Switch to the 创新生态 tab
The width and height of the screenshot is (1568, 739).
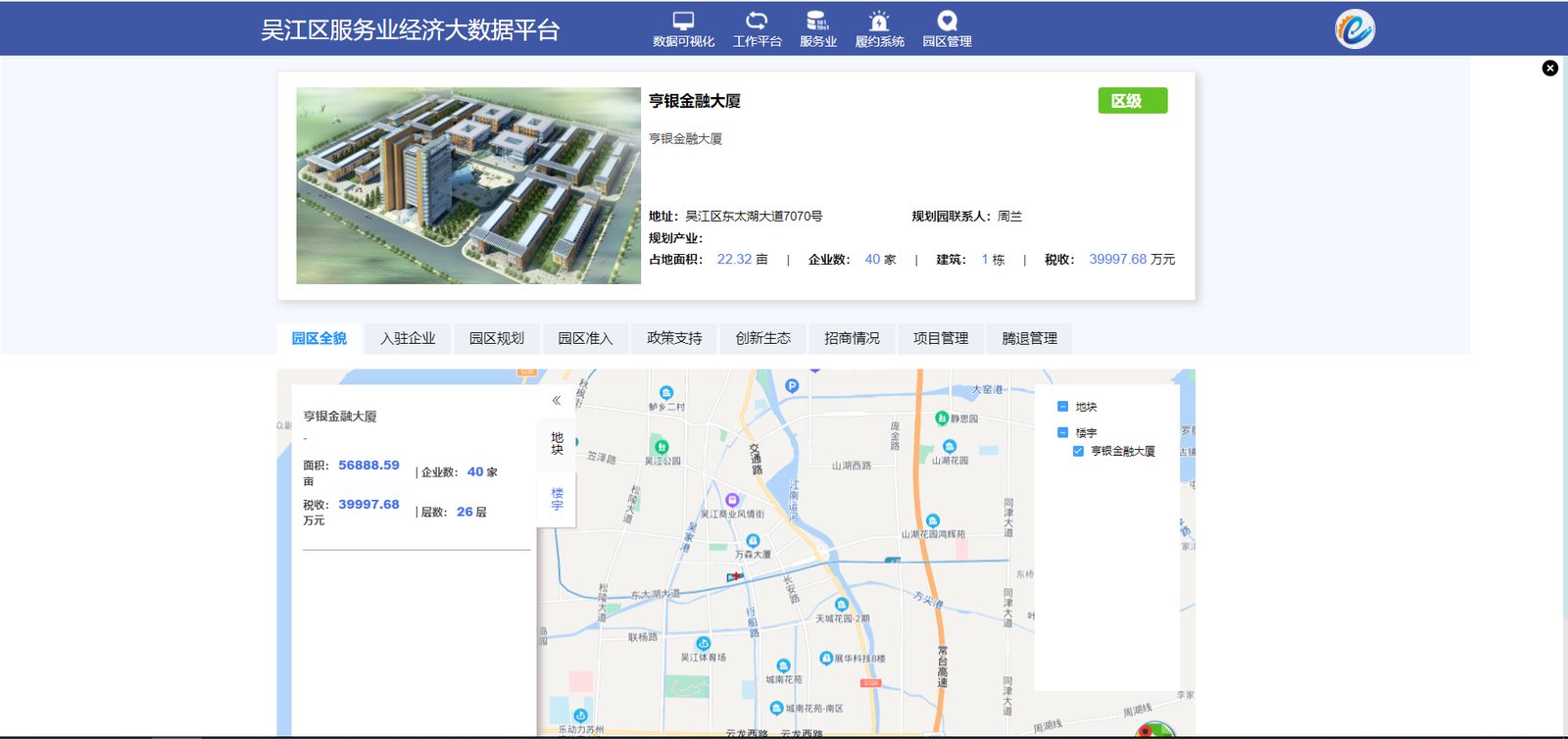763,338
